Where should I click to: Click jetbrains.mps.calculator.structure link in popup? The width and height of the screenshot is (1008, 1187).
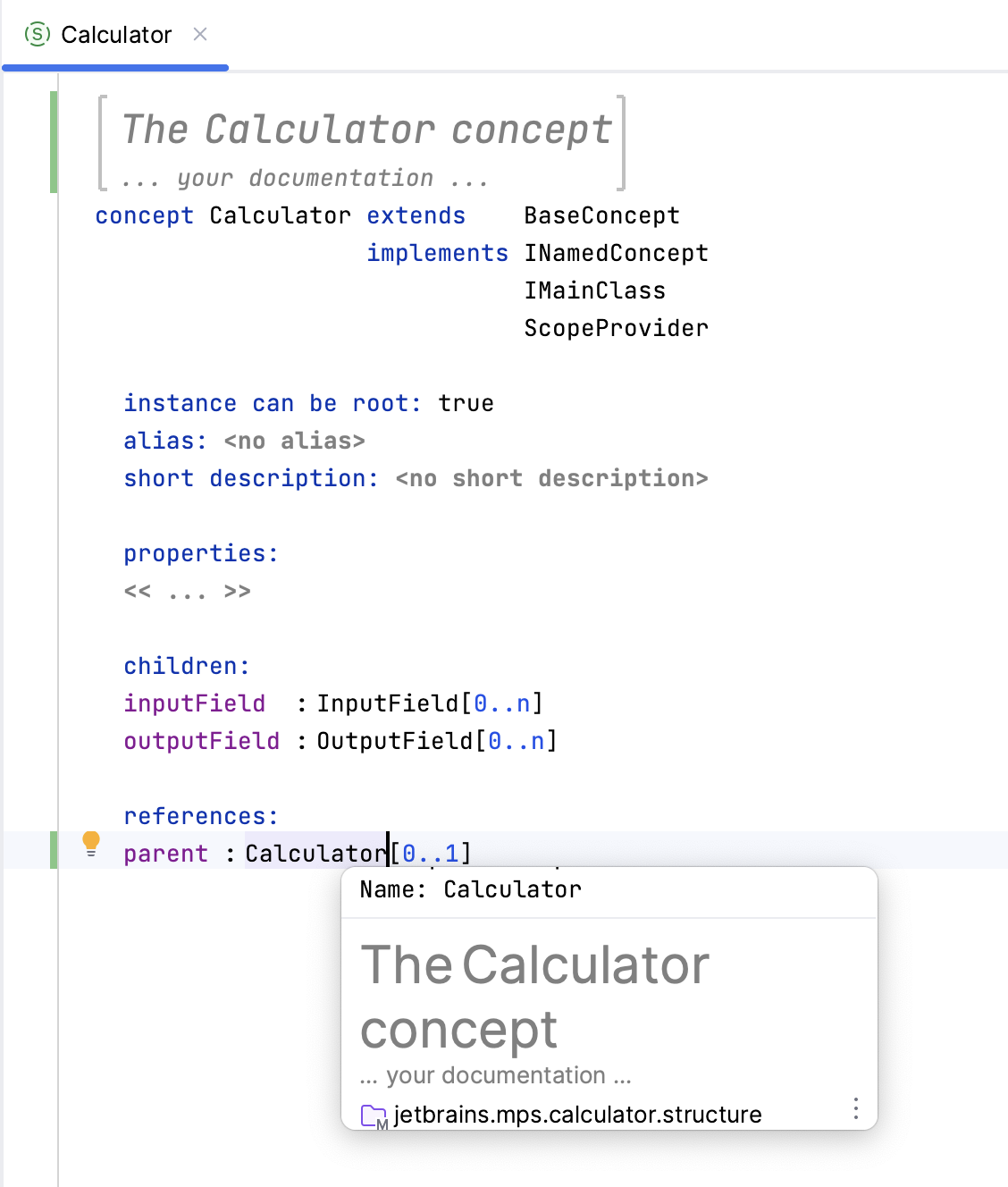coord(577,1115)
